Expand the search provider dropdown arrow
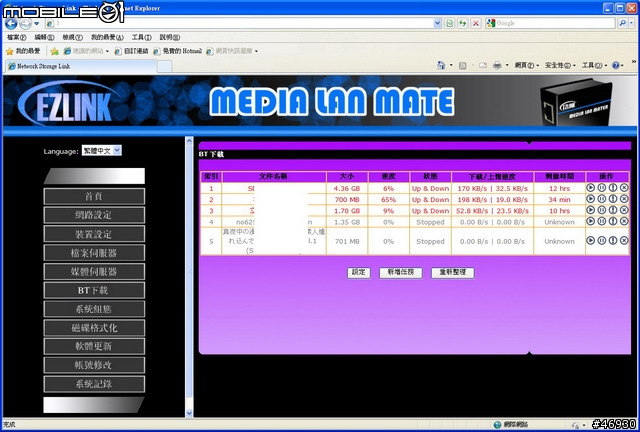The height and width of the screenshot is (432, 640). click(x=633, y=23)
